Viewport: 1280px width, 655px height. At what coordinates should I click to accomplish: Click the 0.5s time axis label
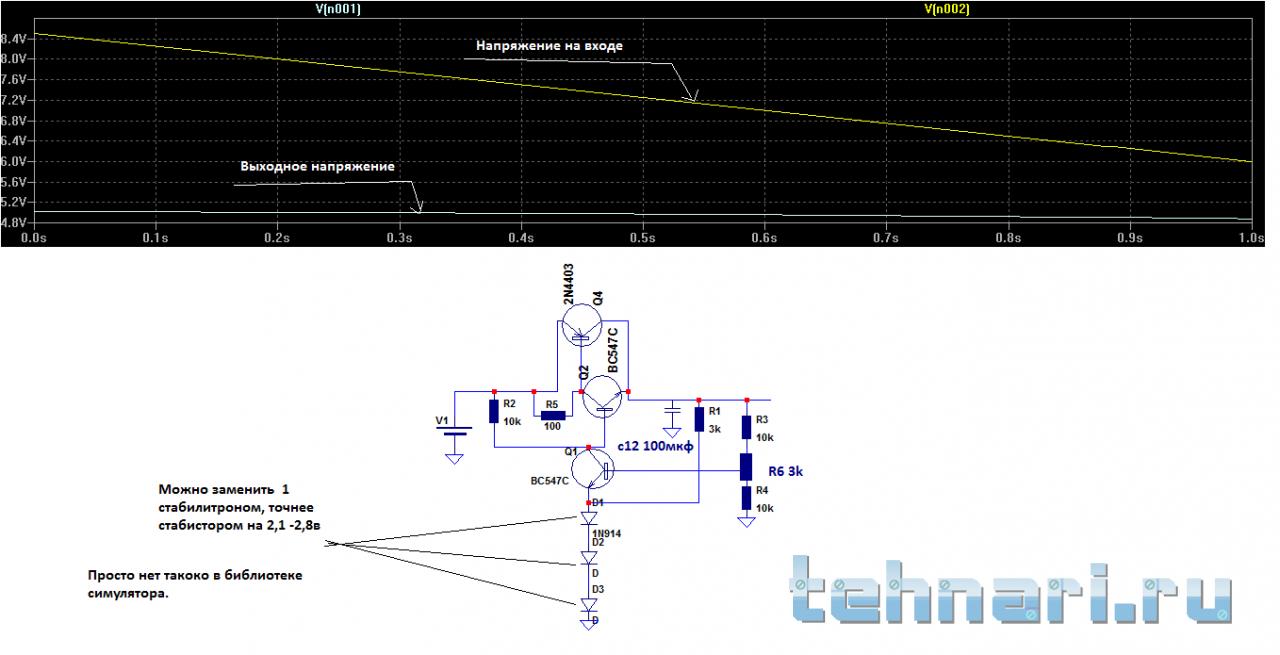[x=642, y=239]
